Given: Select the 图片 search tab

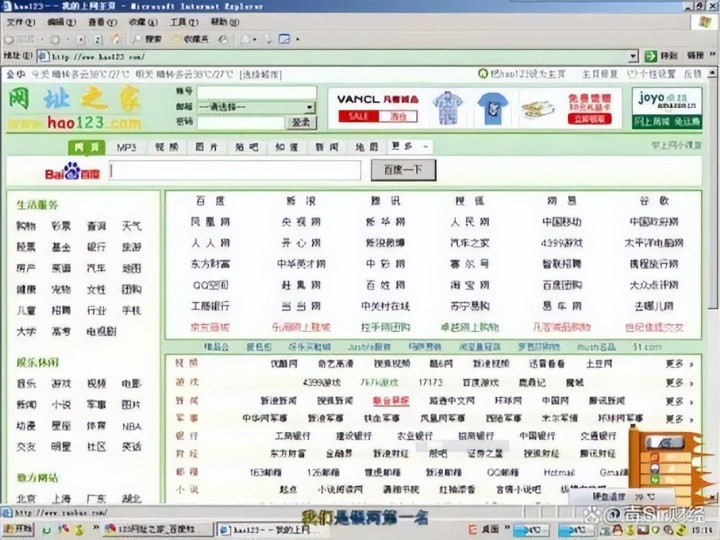Looking at the screenshot, I should [x=206, y=147].
